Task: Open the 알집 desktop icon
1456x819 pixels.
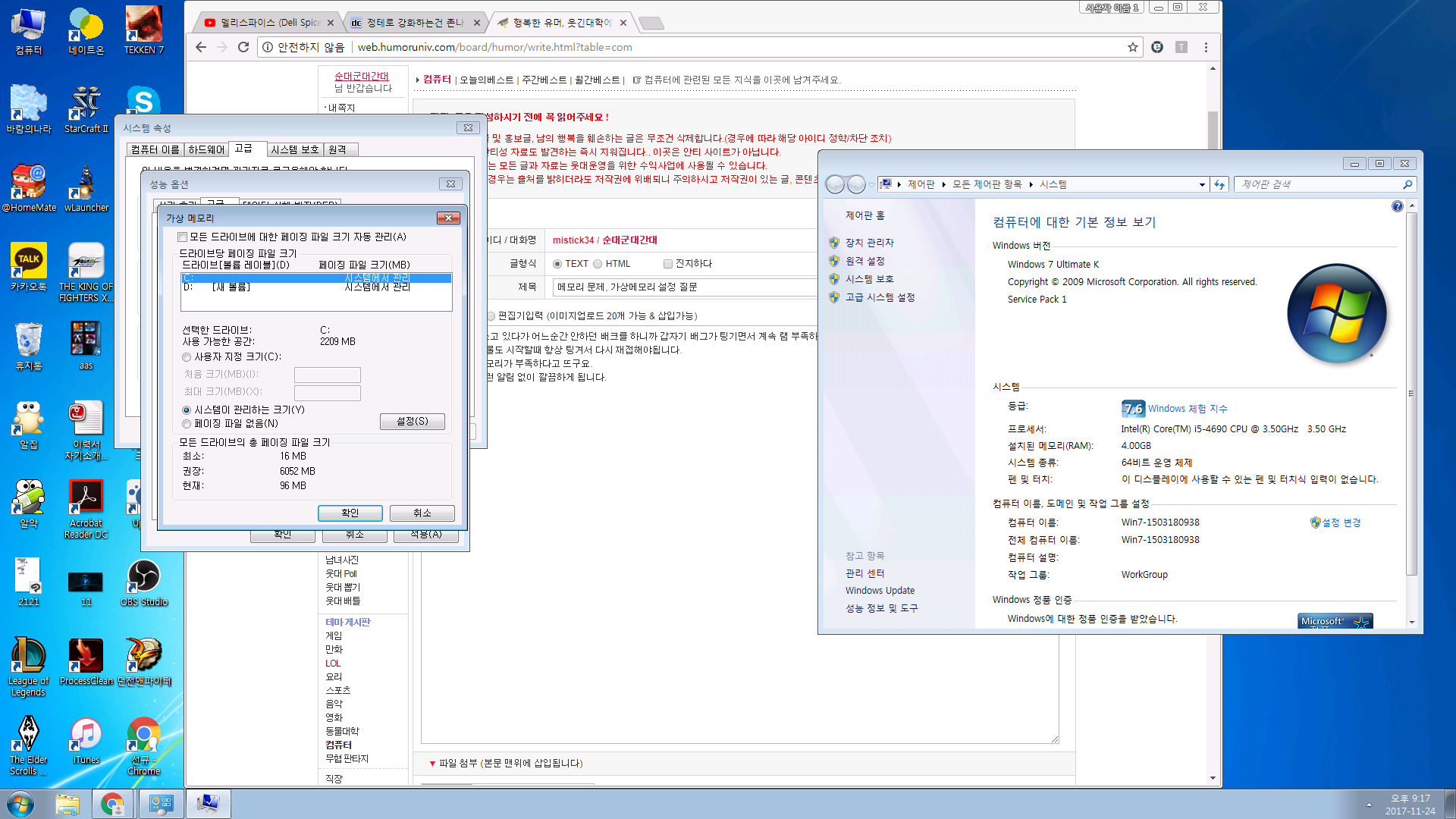Action: click(29, 425)
